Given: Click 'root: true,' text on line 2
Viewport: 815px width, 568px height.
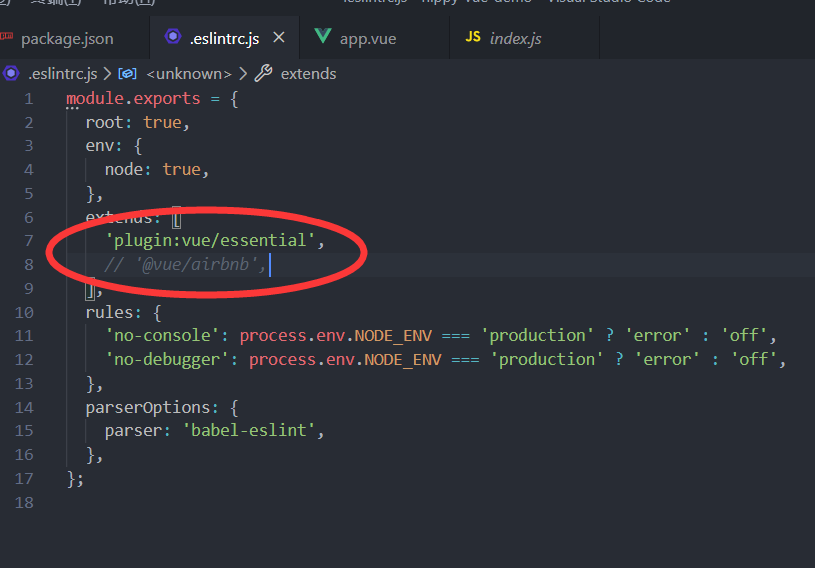Looking at the screenshot, I should [x=137, y=123].
